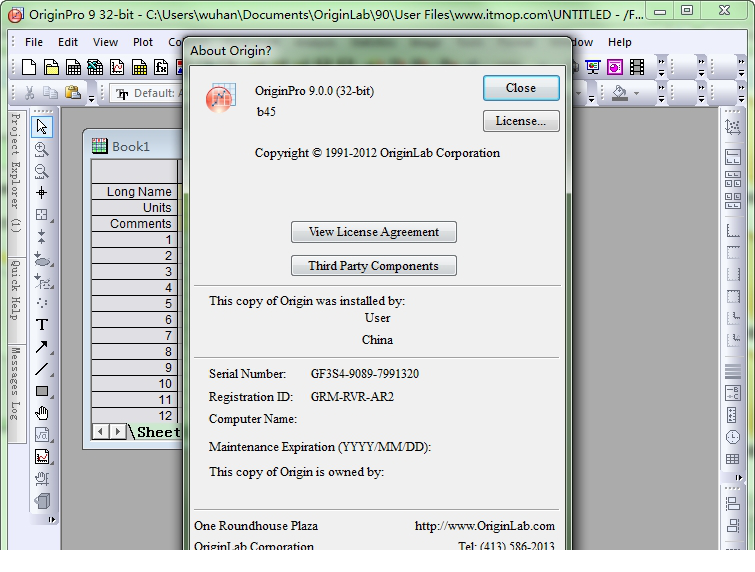Open the Plot menu

click(143, 42)
